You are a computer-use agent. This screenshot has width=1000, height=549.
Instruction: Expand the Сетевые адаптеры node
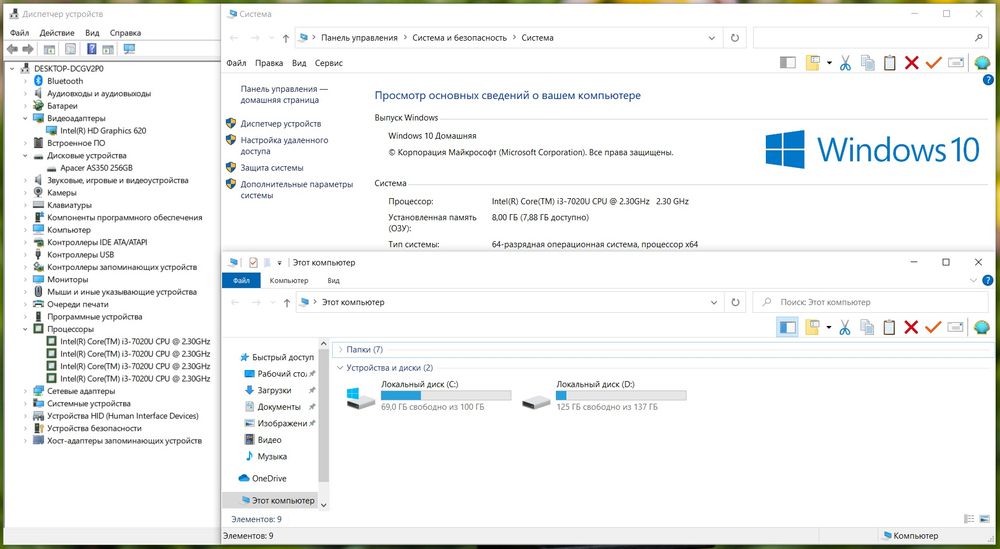[x=26, y=391]
